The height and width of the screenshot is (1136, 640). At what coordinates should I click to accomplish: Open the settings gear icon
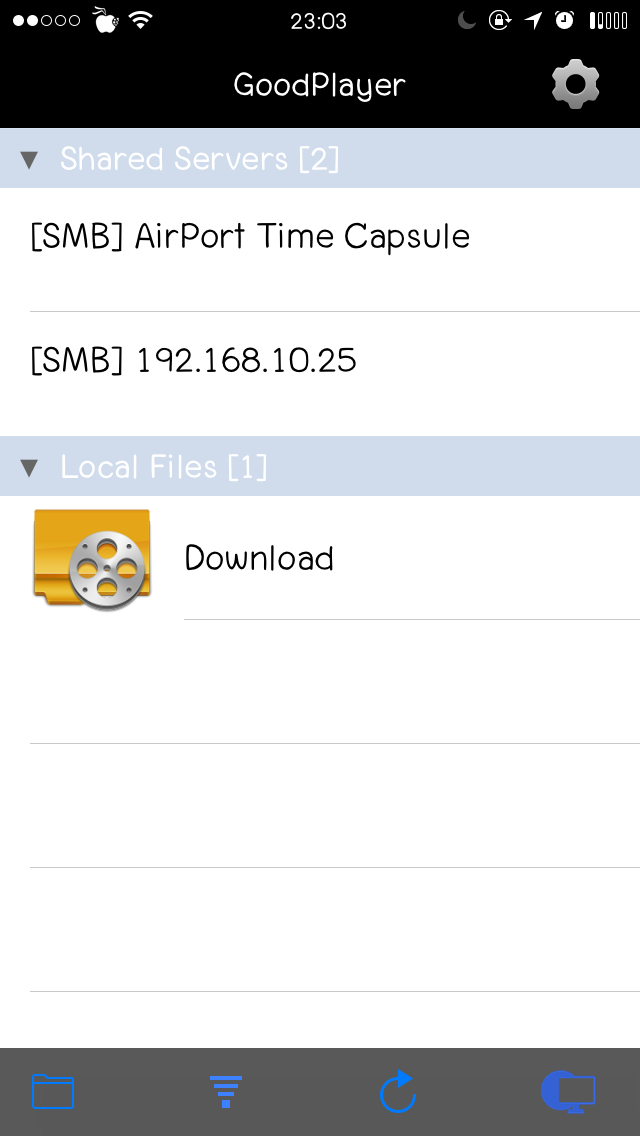click(x=575, y=85)
